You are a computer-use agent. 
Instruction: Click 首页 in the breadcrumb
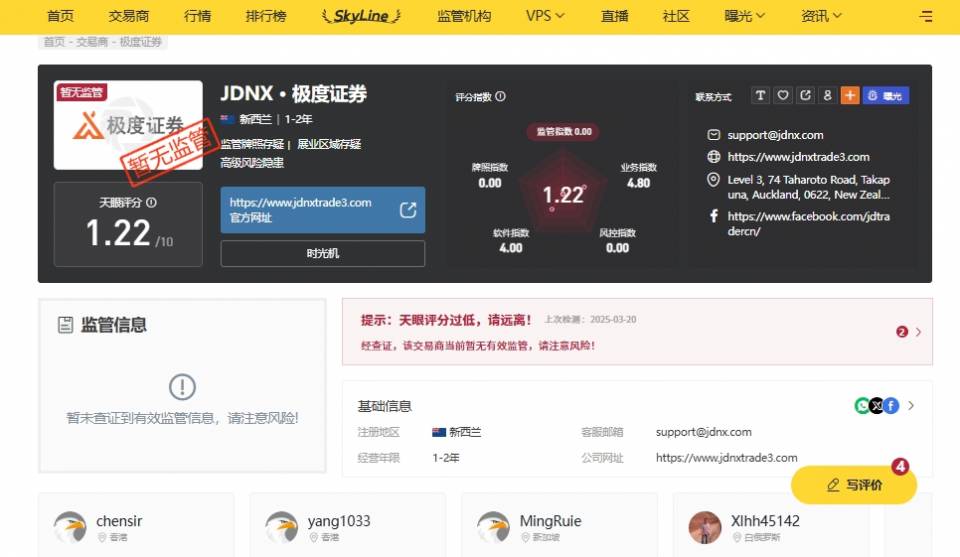coord(54,42)
